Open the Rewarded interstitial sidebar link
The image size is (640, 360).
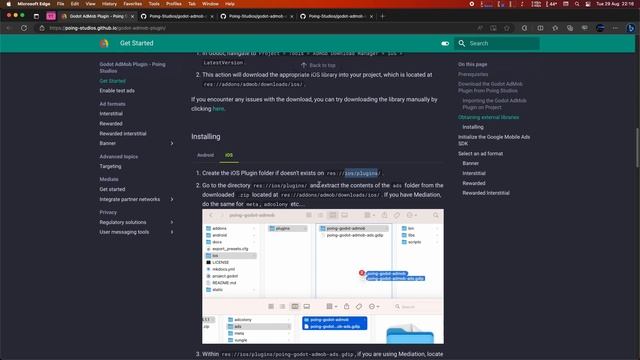point(123,133)
